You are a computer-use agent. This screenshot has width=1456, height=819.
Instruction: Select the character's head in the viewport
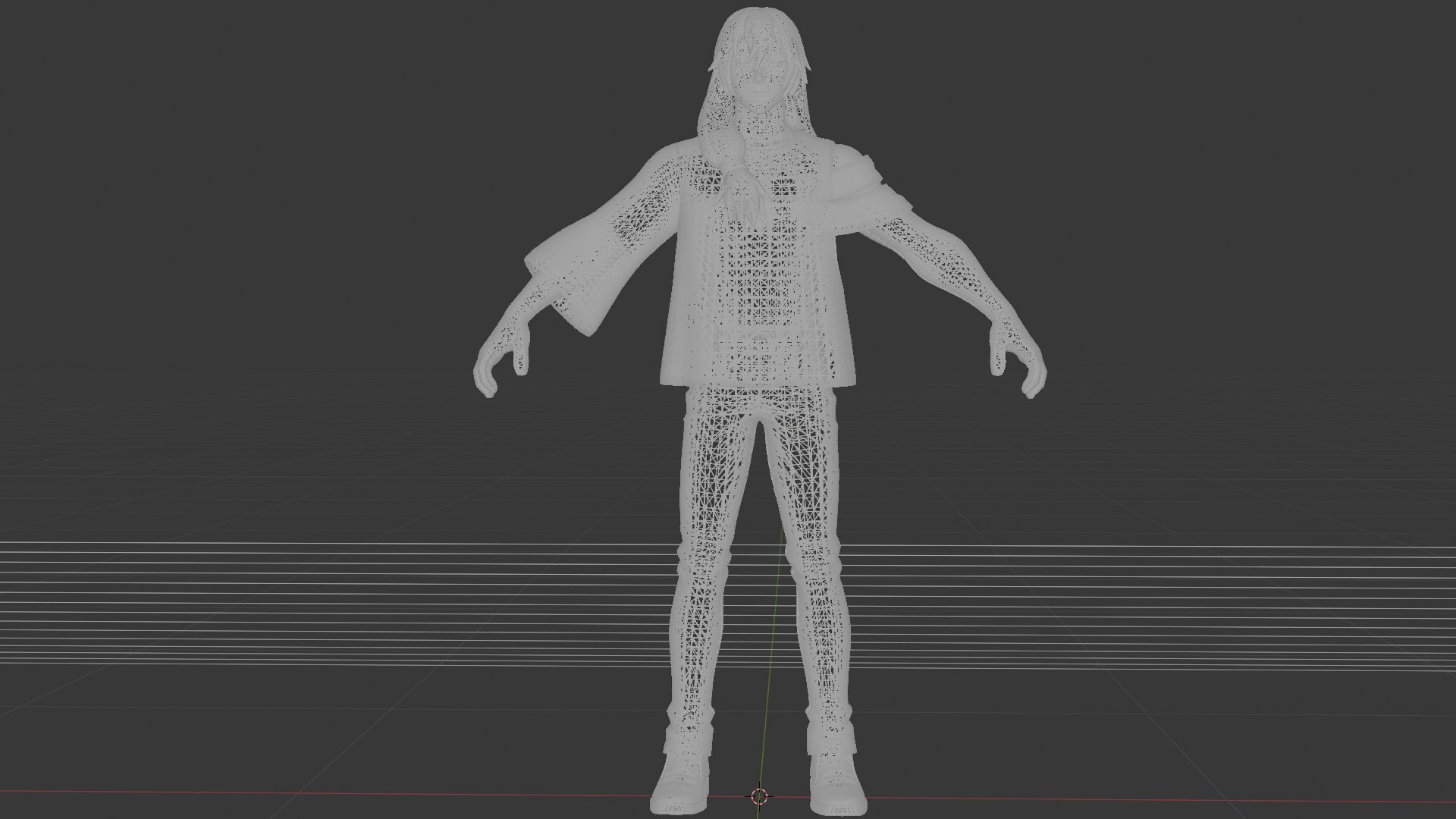point(760,62)
